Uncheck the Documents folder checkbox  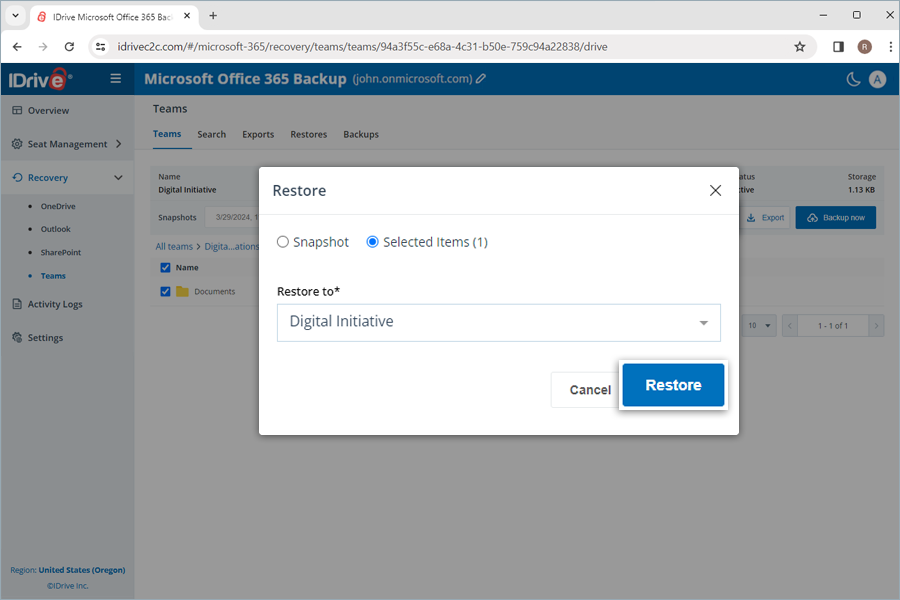coord(165,292)
